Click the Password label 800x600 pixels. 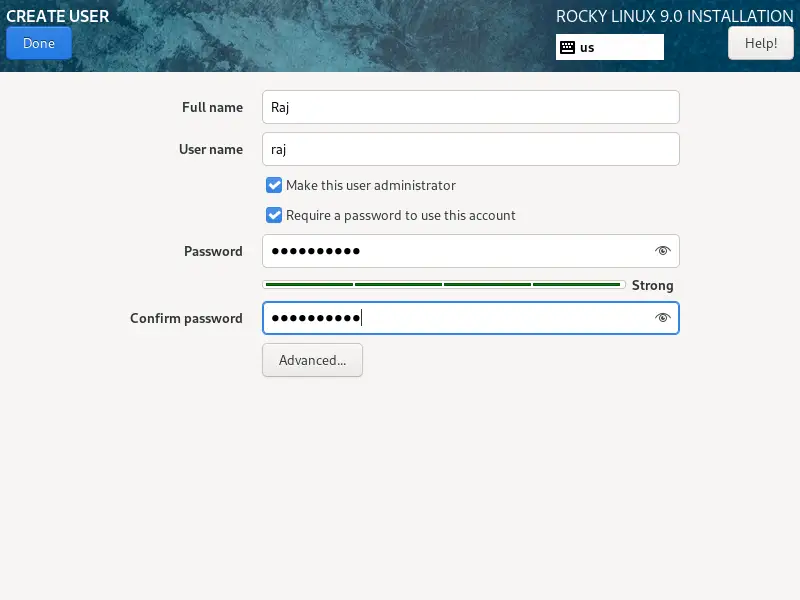(x=213, y=251)
